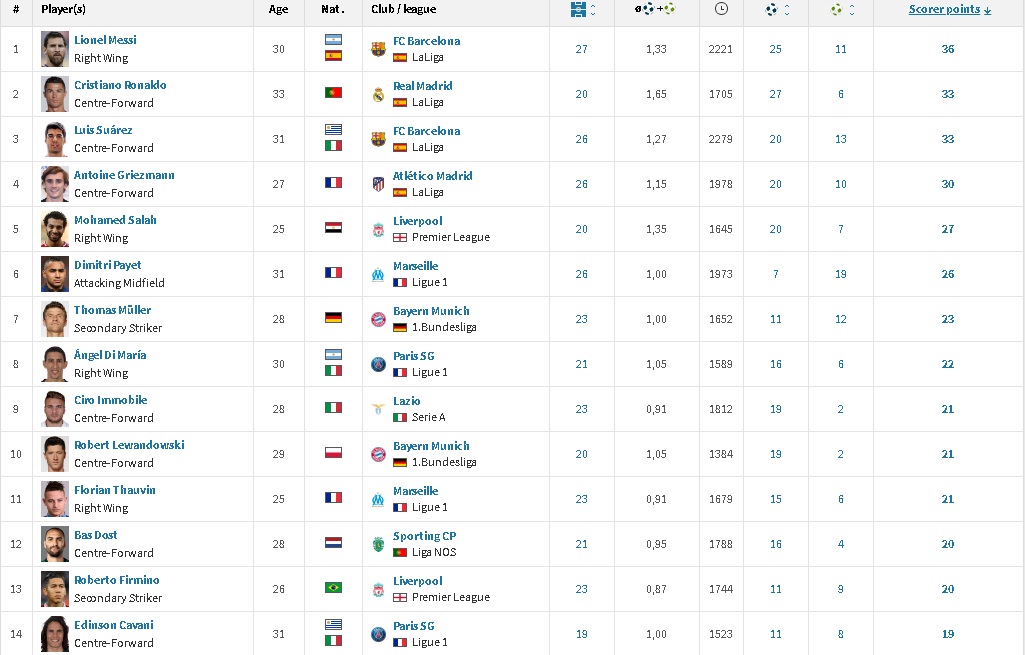Open Liverpool club link for Mohamed Salah
Viewport: 1025px width, 655px height.
(x=418, y=221)
